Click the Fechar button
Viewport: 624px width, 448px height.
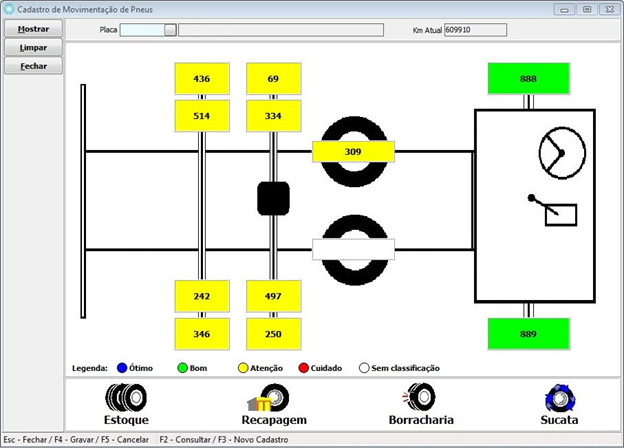(34, 66)
